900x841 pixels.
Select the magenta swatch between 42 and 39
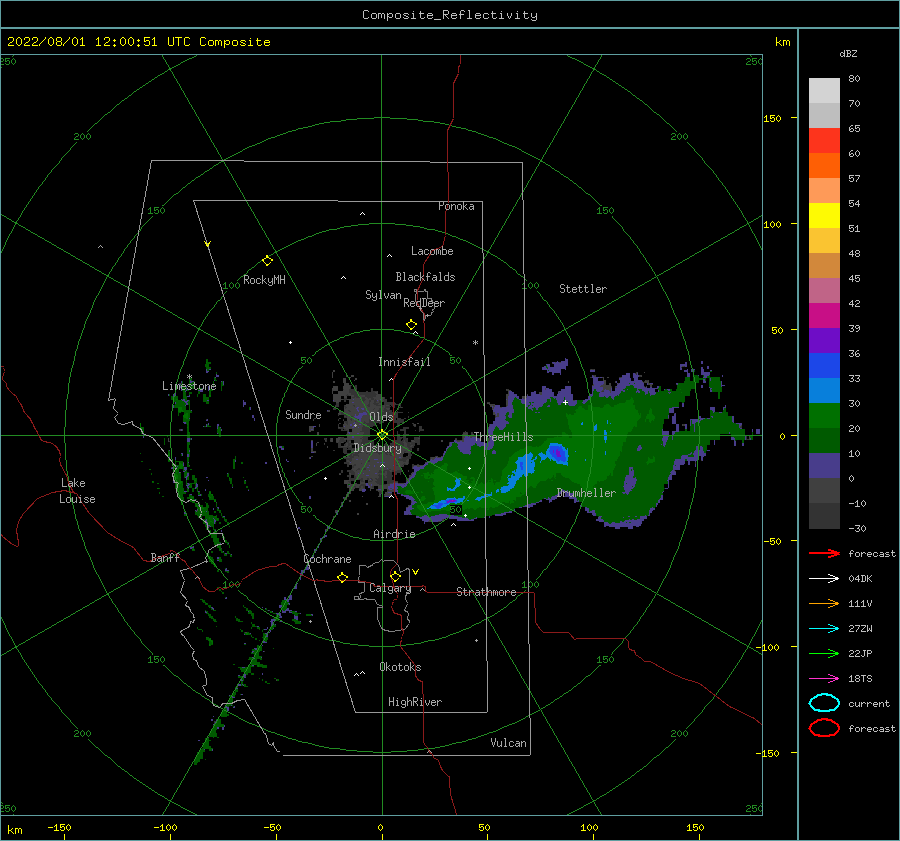pos(824,315)
